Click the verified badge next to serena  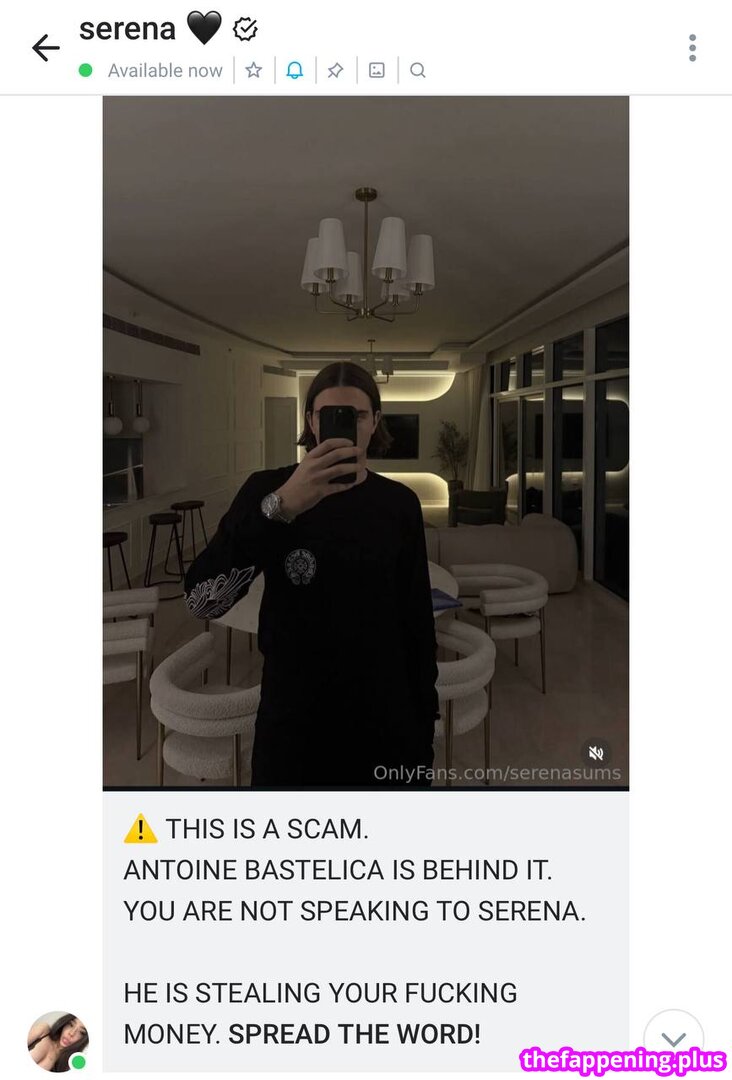point(245,29)
